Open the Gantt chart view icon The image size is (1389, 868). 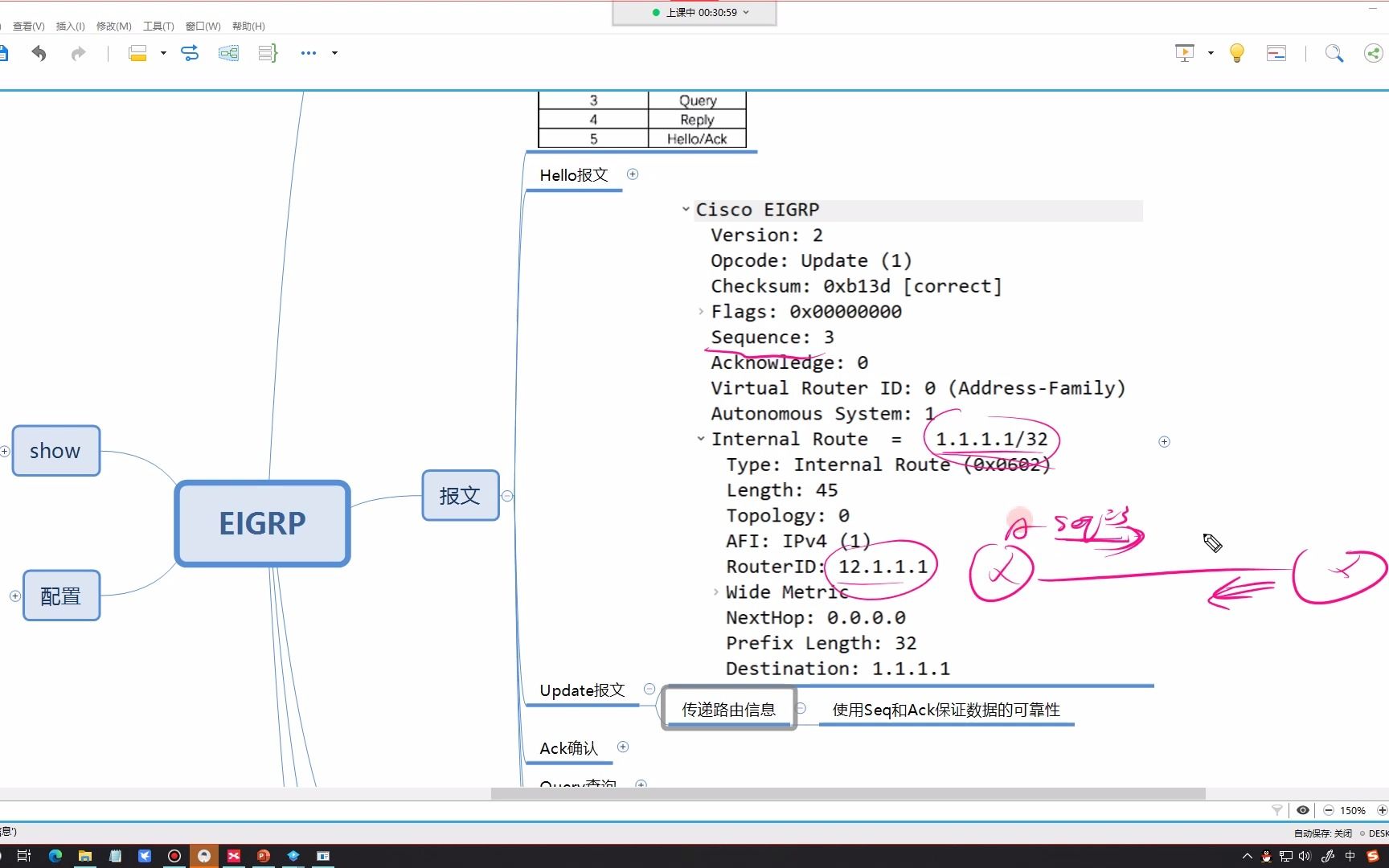click(x=1276, y=53)
